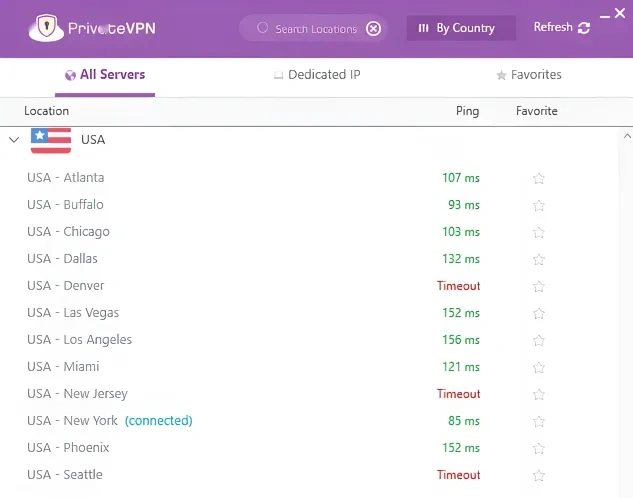Sort by Location column header
Screen dimensions: 633x498
(x=46, y=111)
